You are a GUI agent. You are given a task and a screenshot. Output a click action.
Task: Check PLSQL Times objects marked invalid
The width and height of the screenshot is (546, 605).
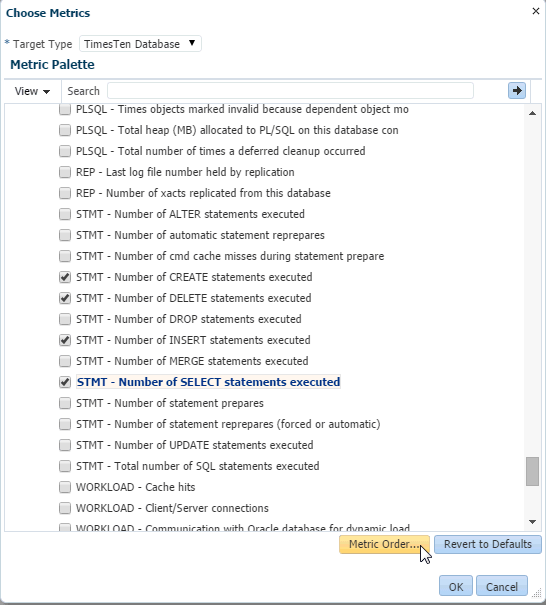[65, 109]
